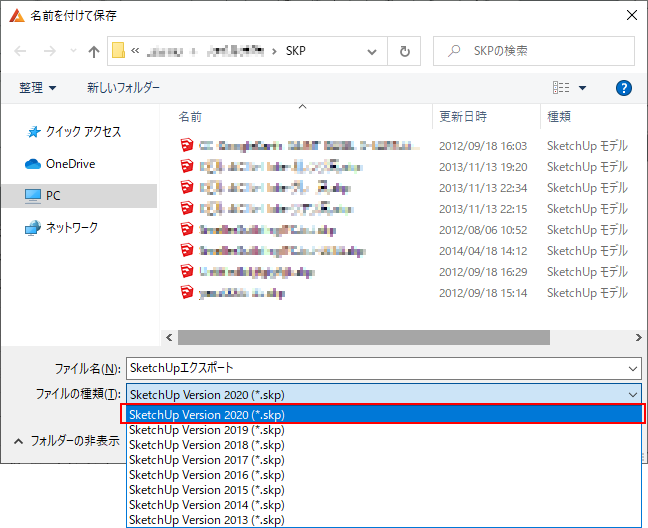Click the application logo in title bar
The image size is (648, 528).
[x=17, y=16]
